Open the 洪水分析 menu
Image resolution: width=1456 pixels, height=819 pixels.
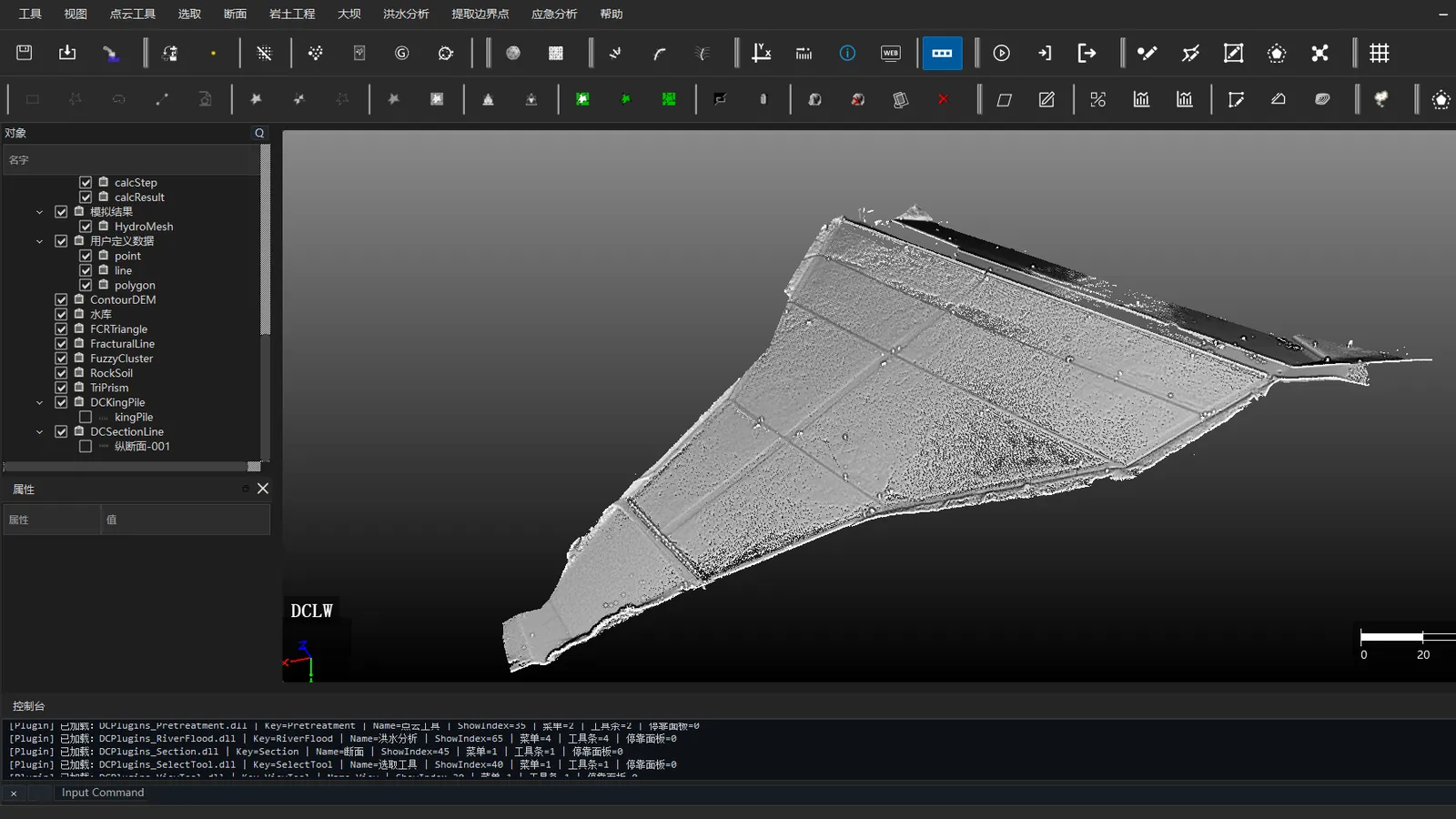[x=406, y=14]
